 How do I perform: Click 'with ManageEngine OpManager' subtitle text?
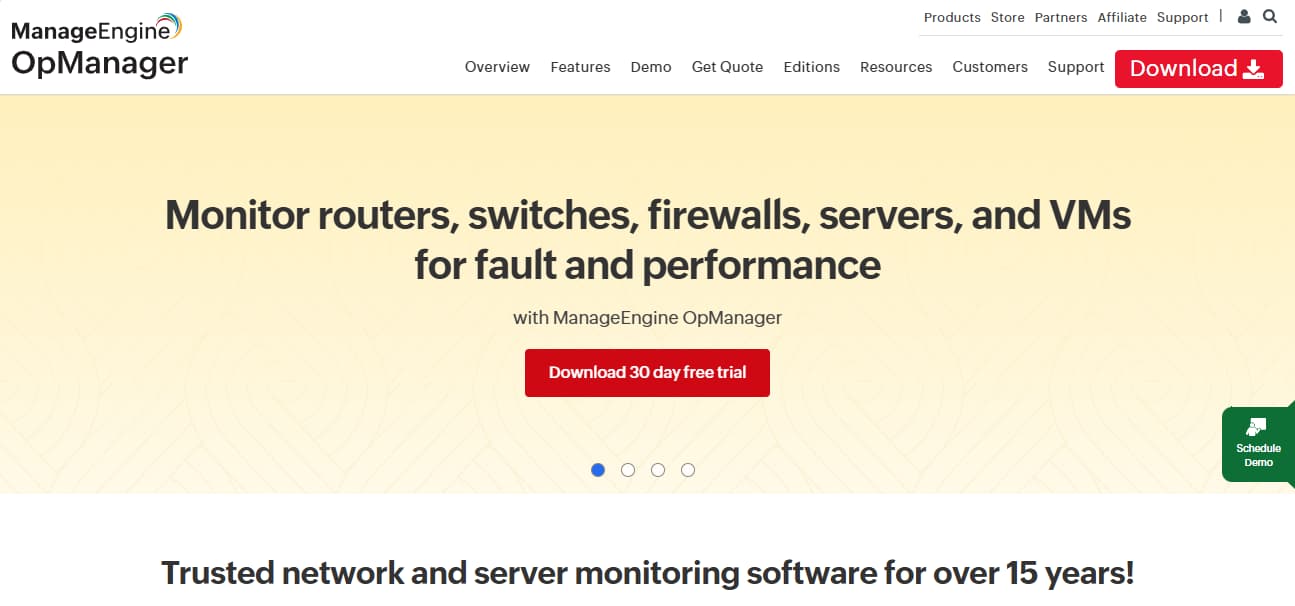point(647,318)
